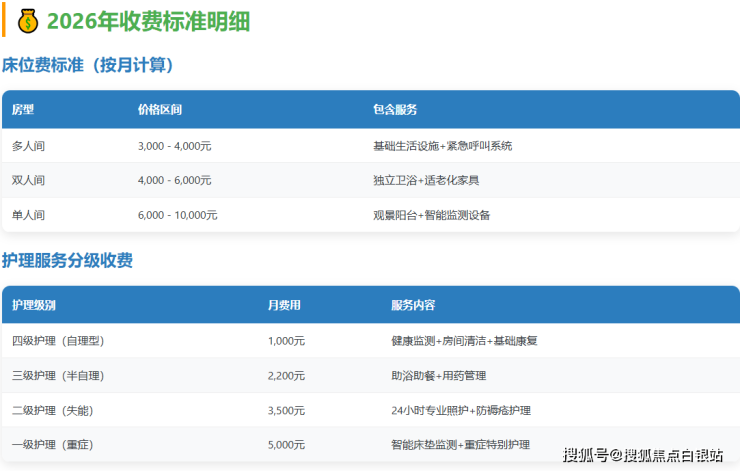Select the 单人间 room type cell
740x471 pixels.
(x=28, y=215)
